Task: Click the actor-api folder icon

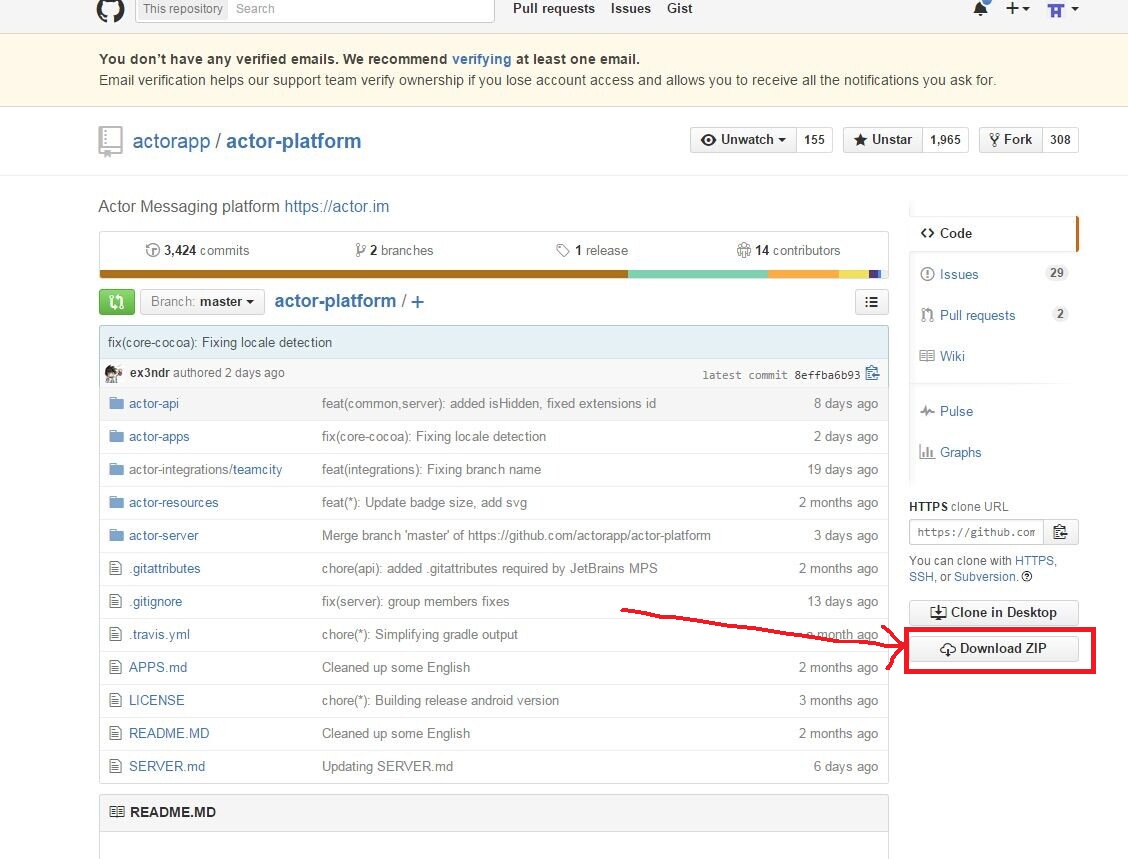Action: [116, 403]
